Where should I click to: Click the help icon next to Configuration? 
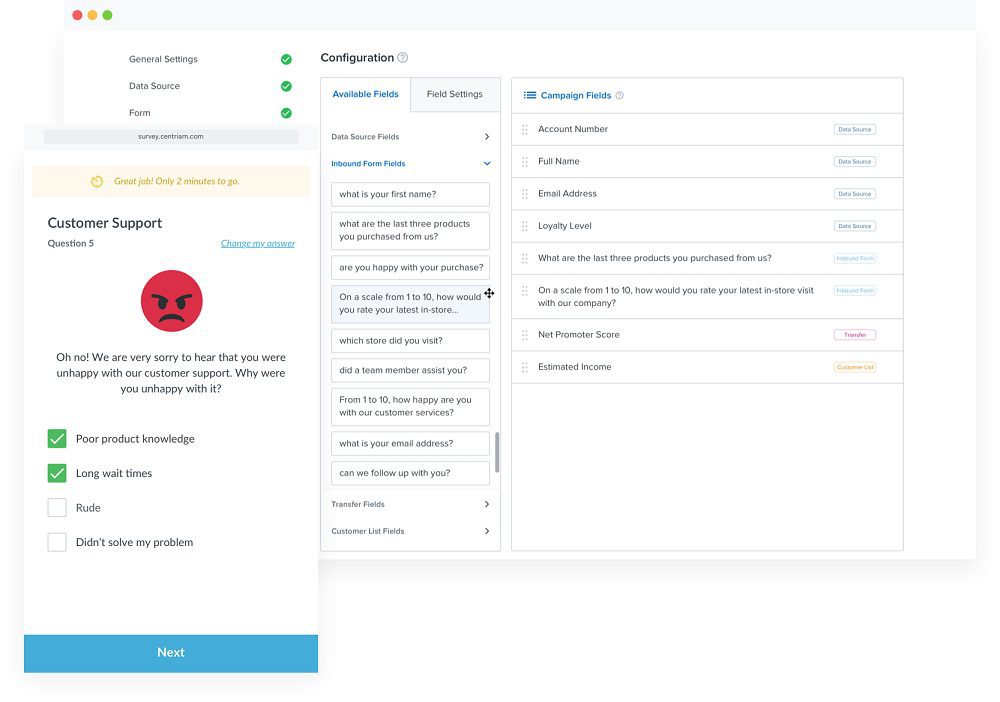(x=402, y=58)
